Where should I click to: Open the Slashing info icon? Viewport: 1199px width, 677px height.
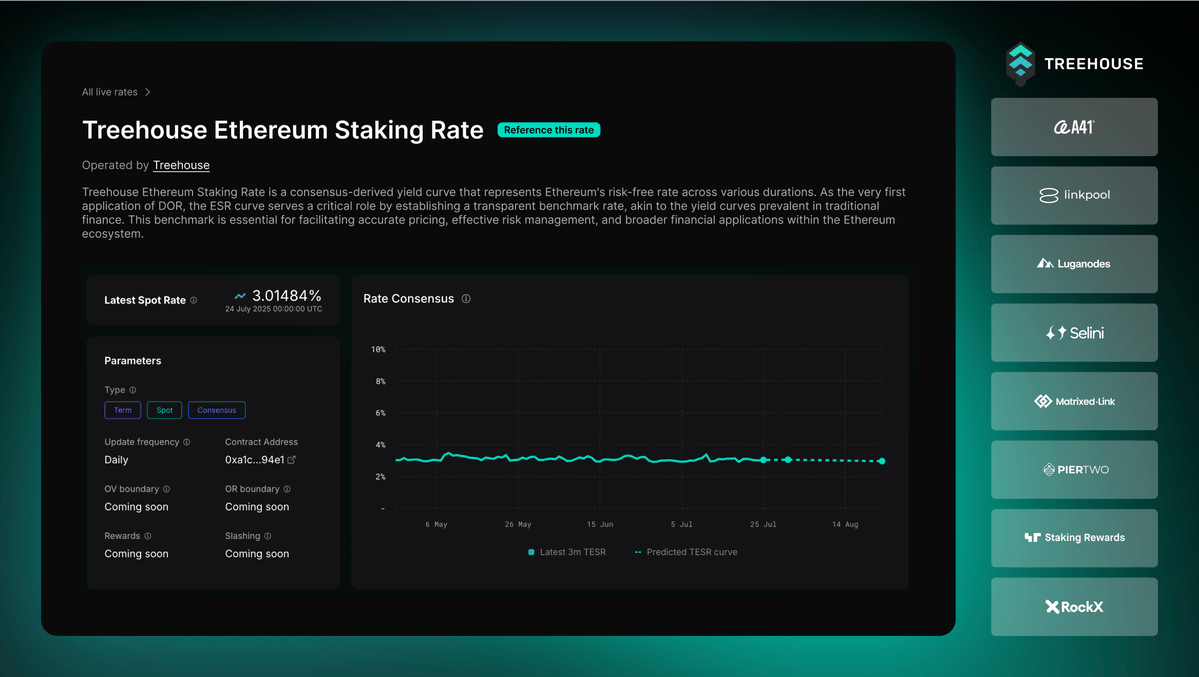click(268, 536)
